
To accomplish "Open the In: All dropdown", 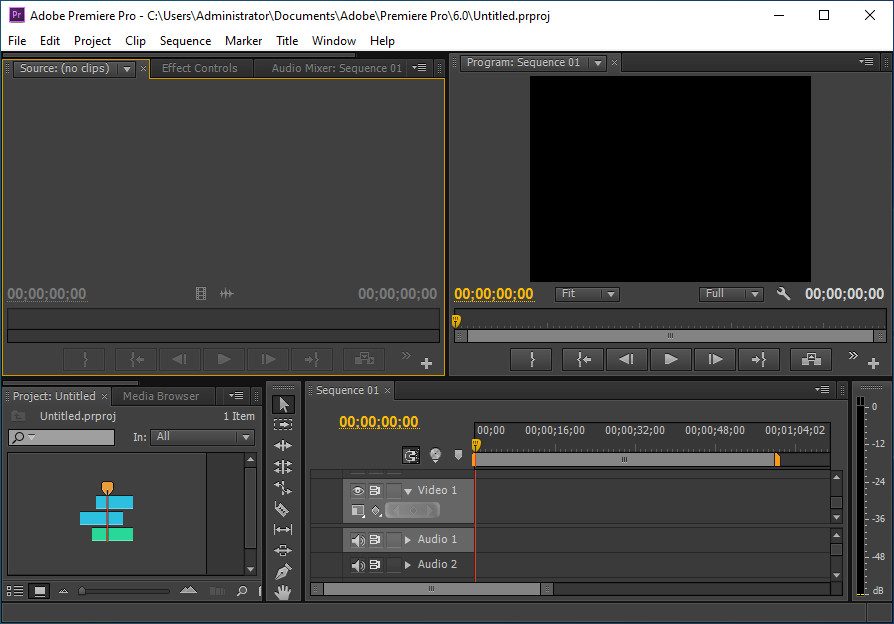I will click(202, 437).
